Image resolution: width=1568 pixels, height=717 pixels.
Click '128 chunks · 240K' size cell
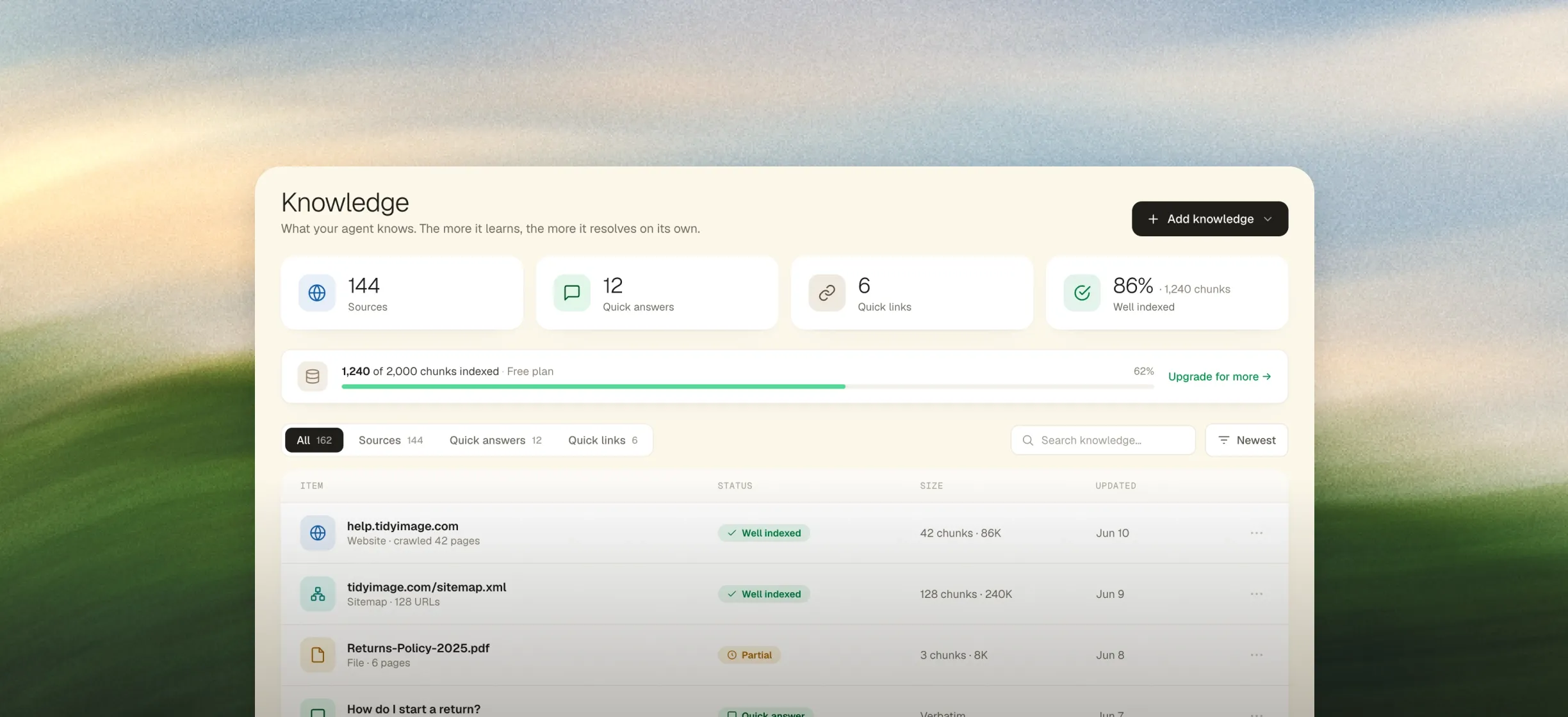[x=966, y=594]
